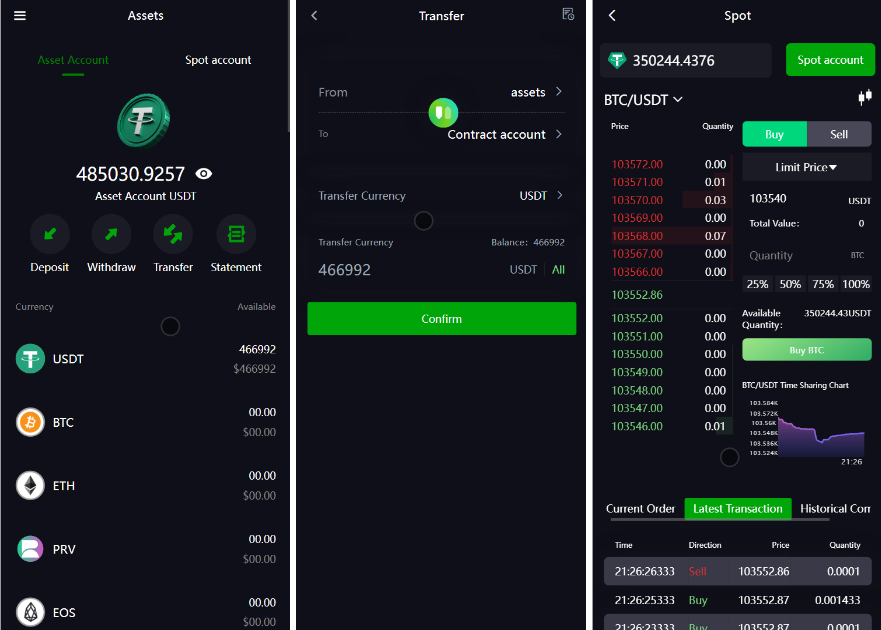Open the Statement icon
Viewport: 881px width, 630px height.
click(x=236, y=235)
